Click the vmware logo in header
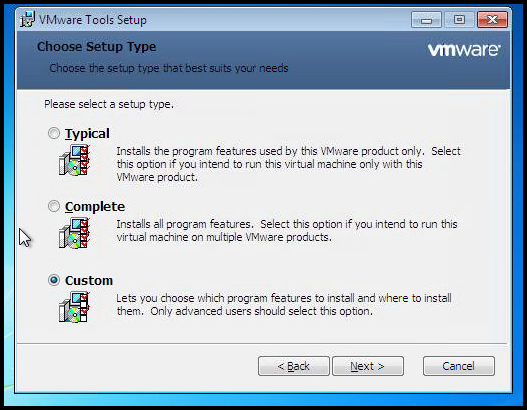 tap(464, 50)
